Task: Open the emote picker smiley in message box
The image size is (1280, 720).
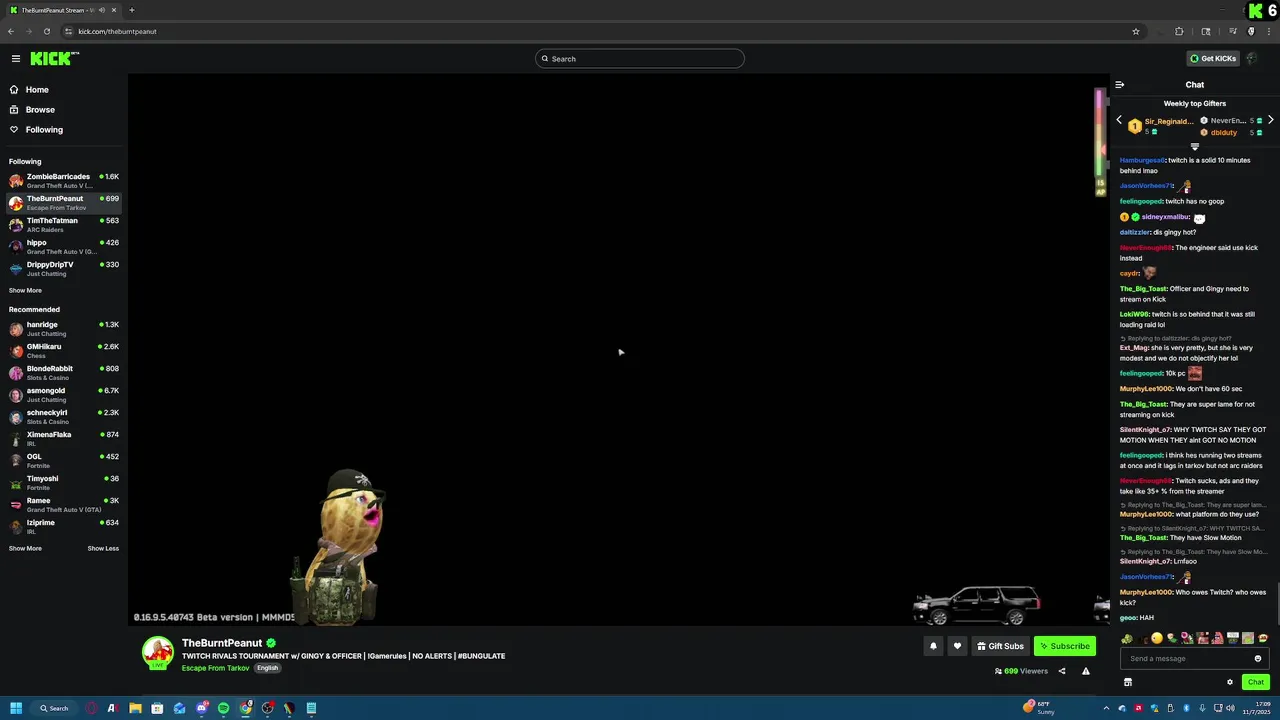Action: point(1258,658)
